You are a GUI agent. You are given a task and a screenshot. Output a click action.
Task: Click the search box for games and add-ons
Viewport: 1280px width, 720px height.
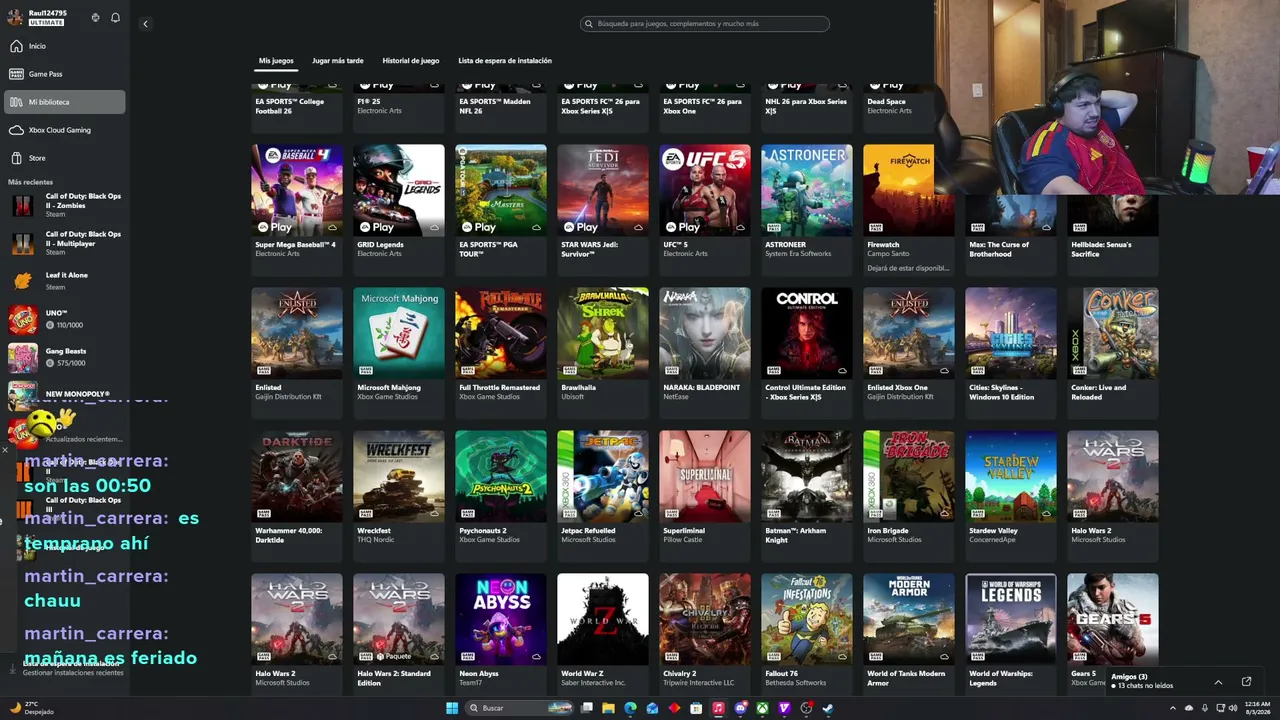click(705, 23)
